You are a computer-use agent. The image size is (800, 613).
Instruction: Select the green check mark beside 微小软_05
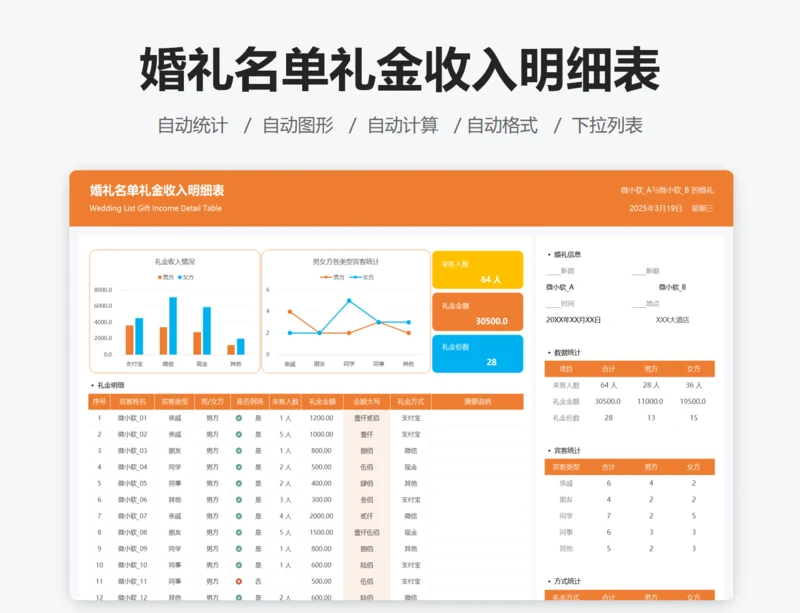click(x=239, y=483)
